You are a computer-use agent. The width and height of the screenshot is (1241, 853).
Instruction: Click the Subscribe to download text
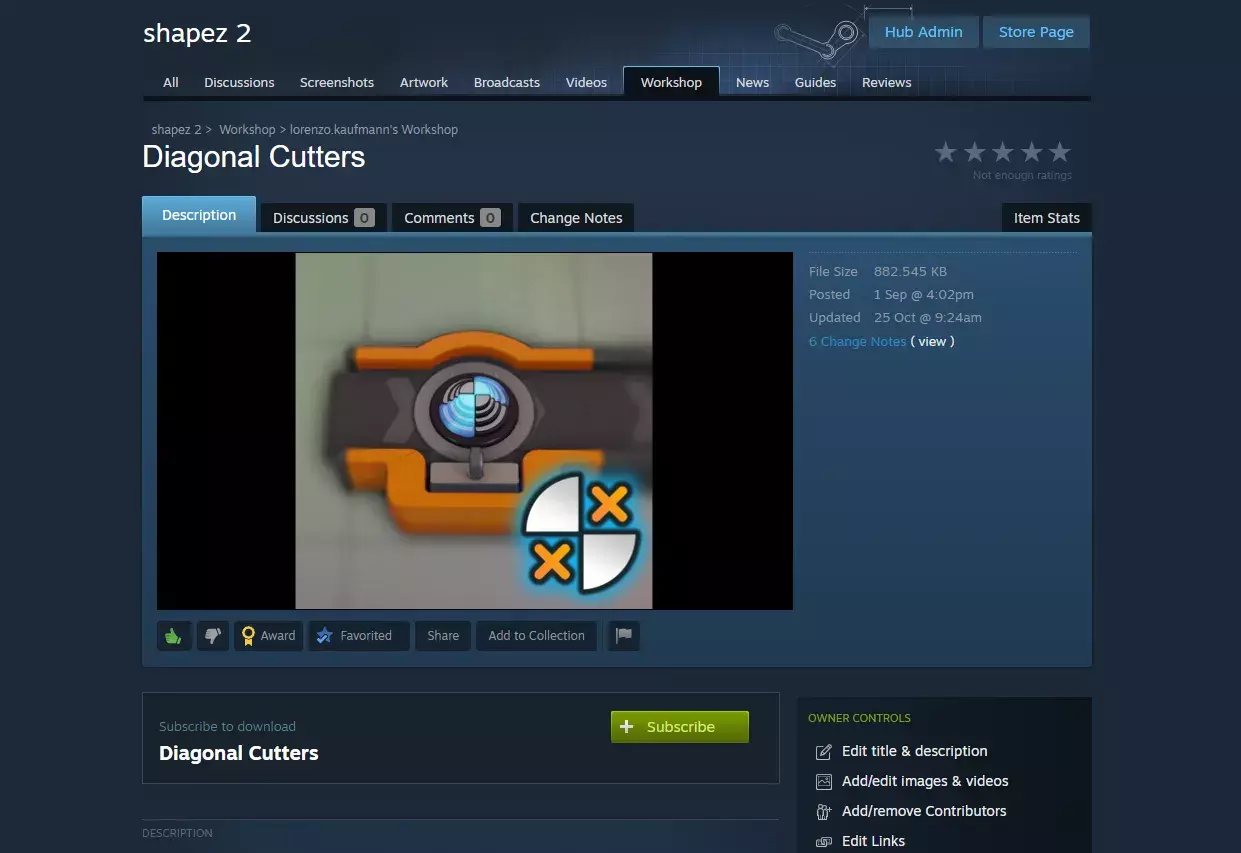(227, 726)
